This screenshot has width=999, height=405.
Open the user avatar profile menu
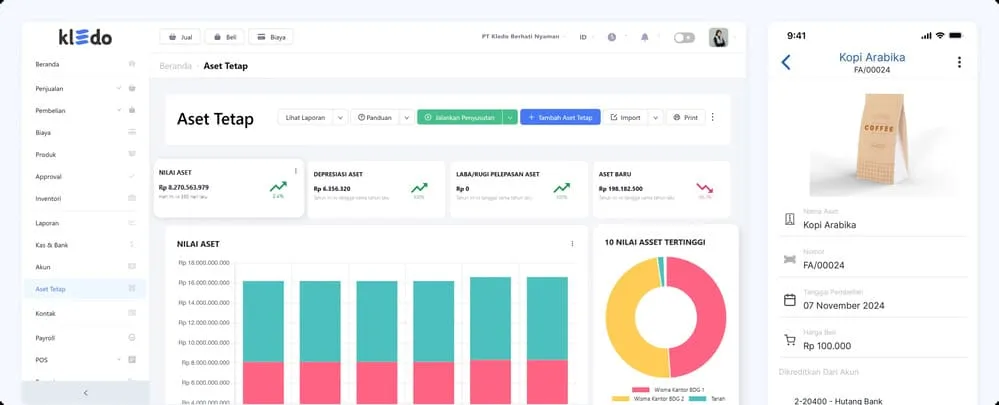719,38
